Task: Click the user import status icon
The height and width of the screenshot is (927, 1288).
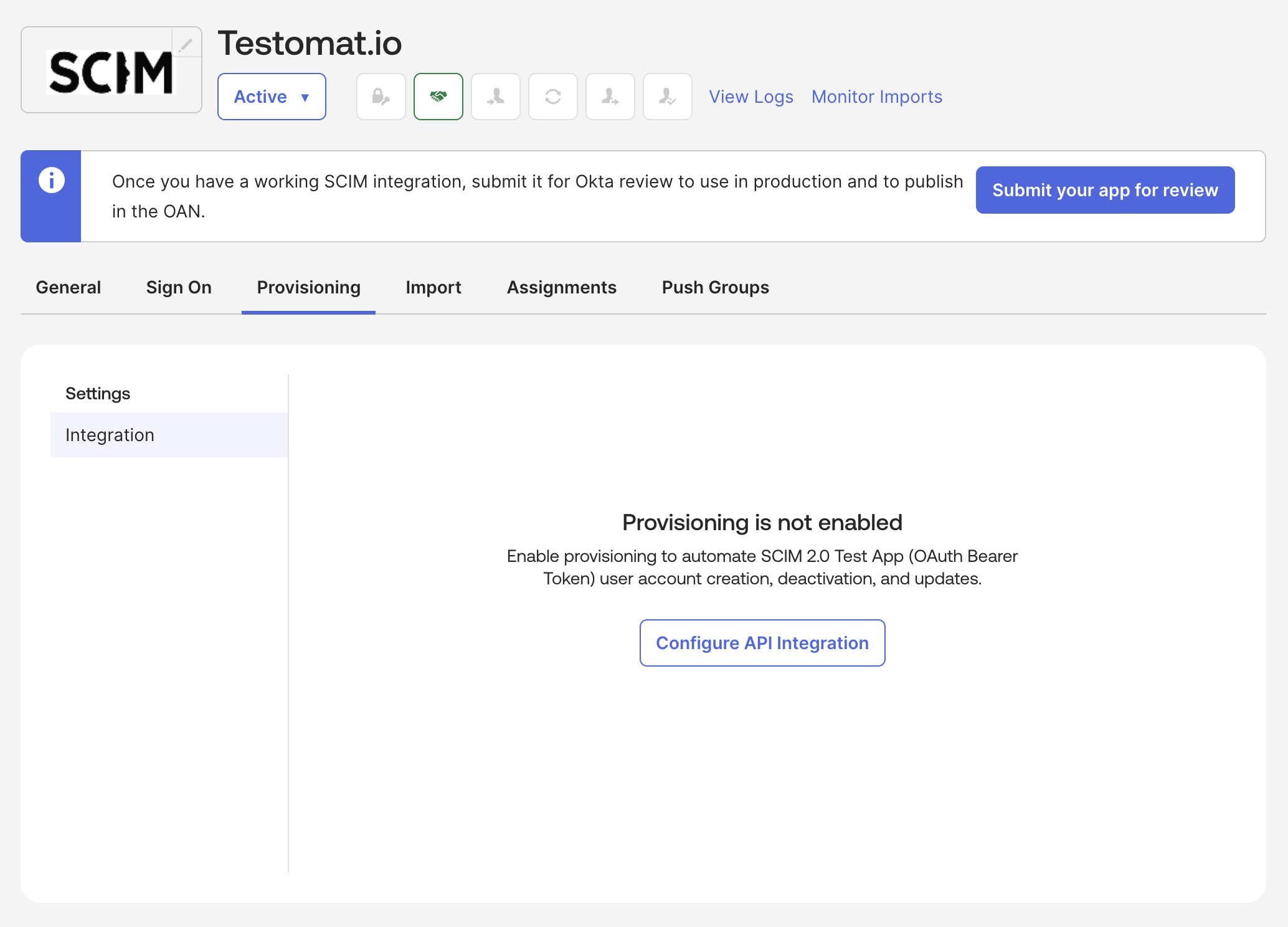Action: (x=495, y=97)
